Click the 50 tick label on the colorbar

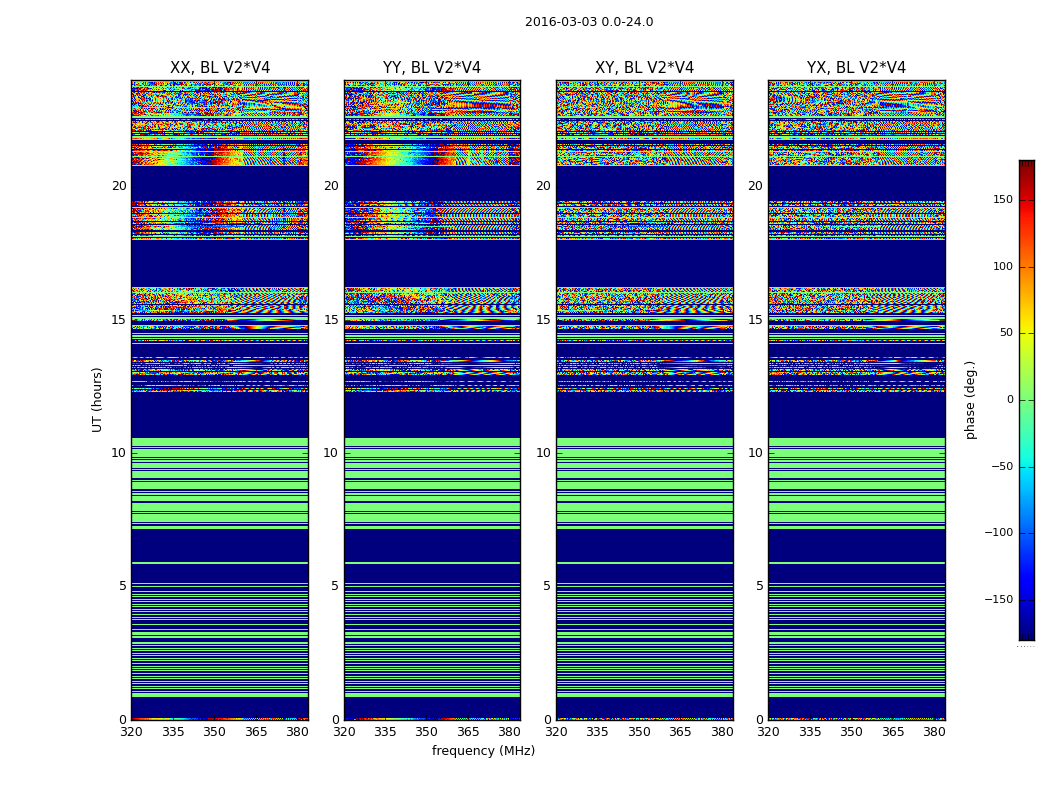[x=1004, y=333]
